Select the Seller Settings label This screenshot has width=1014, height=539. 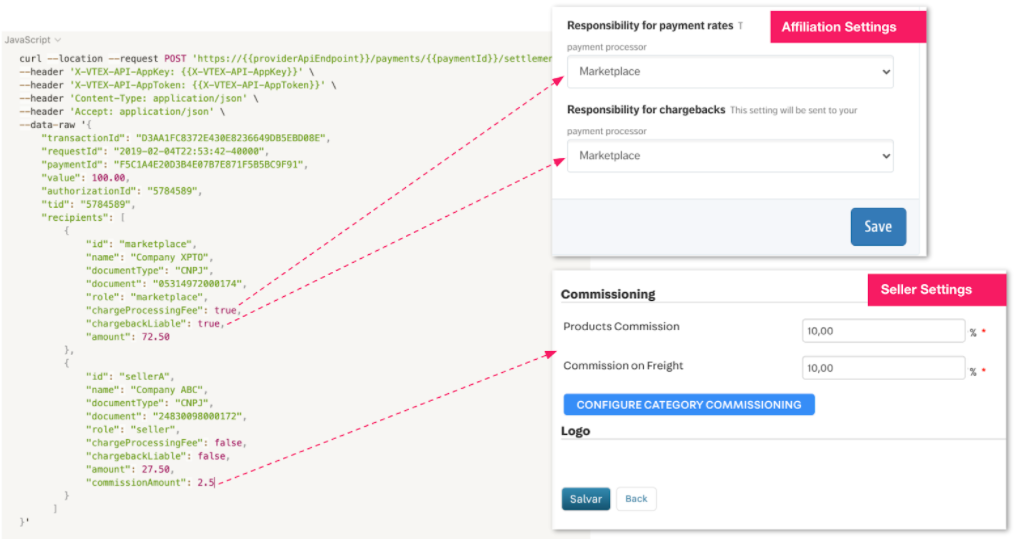(x=926, y=290)
